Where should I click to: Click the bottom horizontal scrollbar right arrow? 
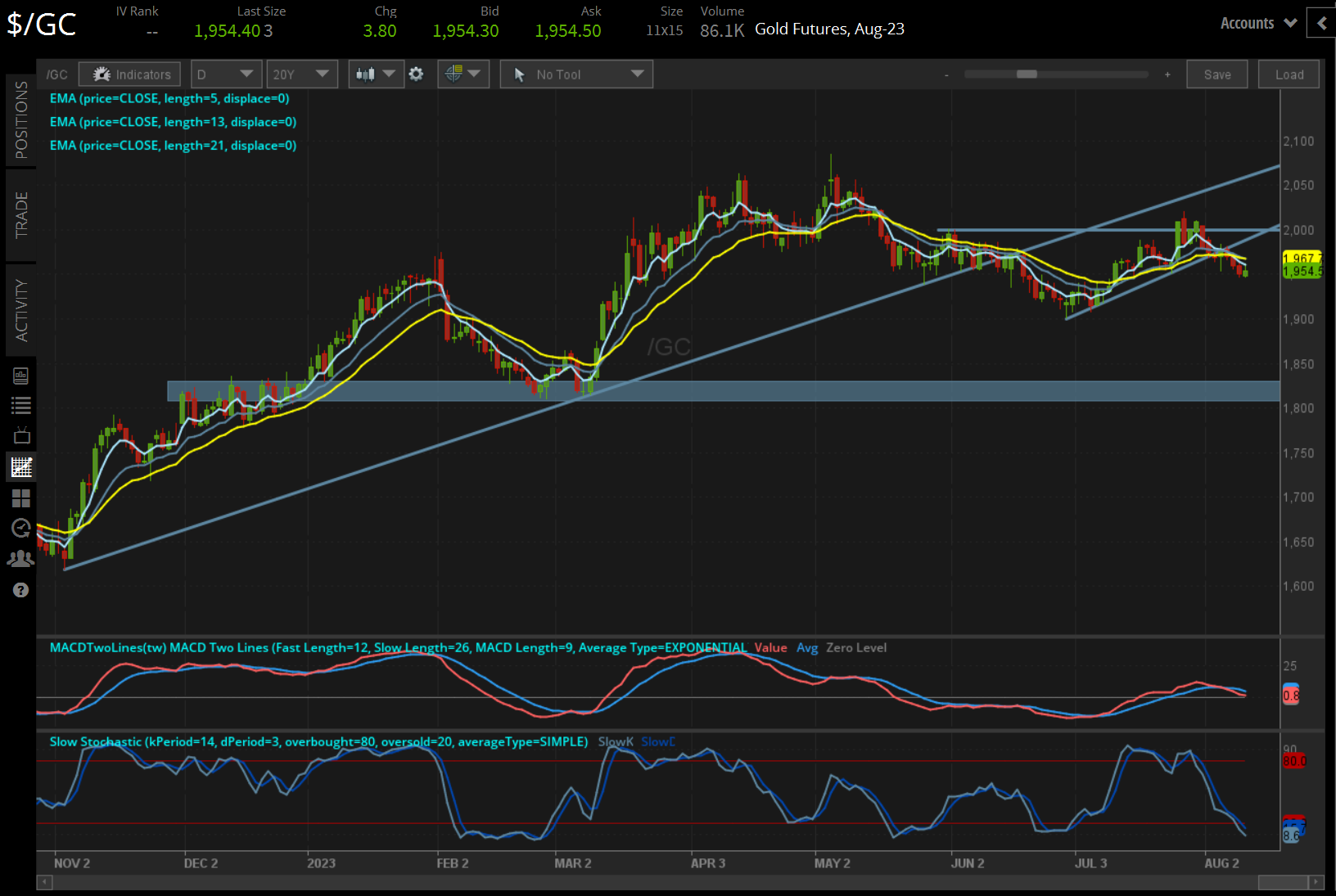[1316, 882]
